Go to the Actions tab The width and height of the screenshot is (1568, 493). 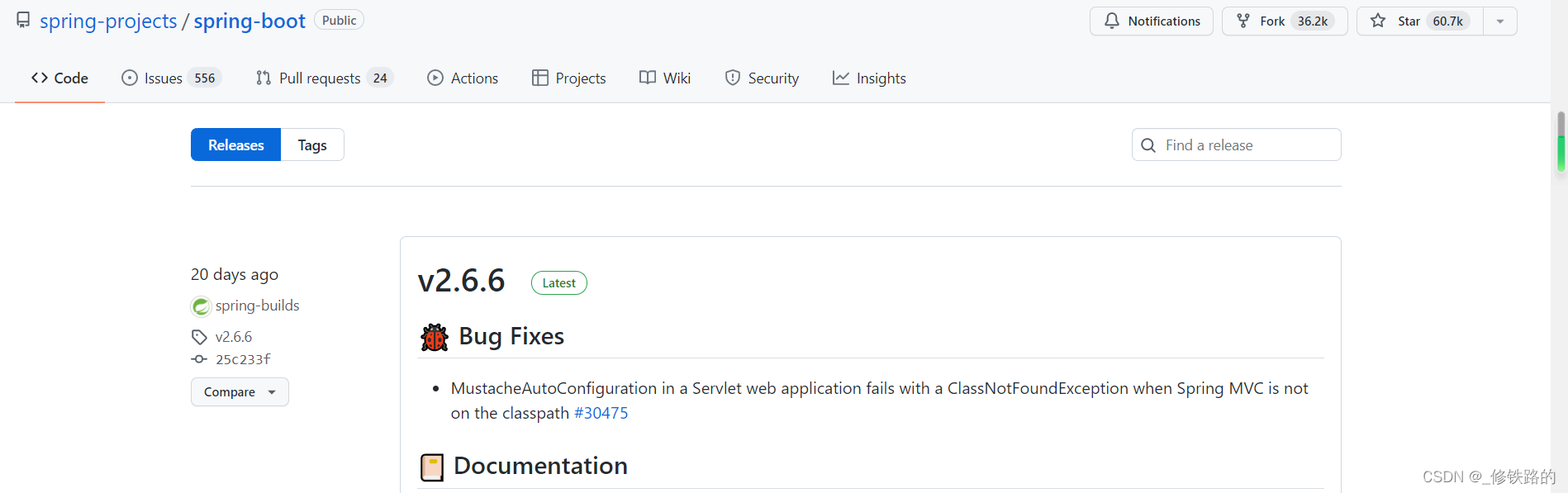pos(463,78)
